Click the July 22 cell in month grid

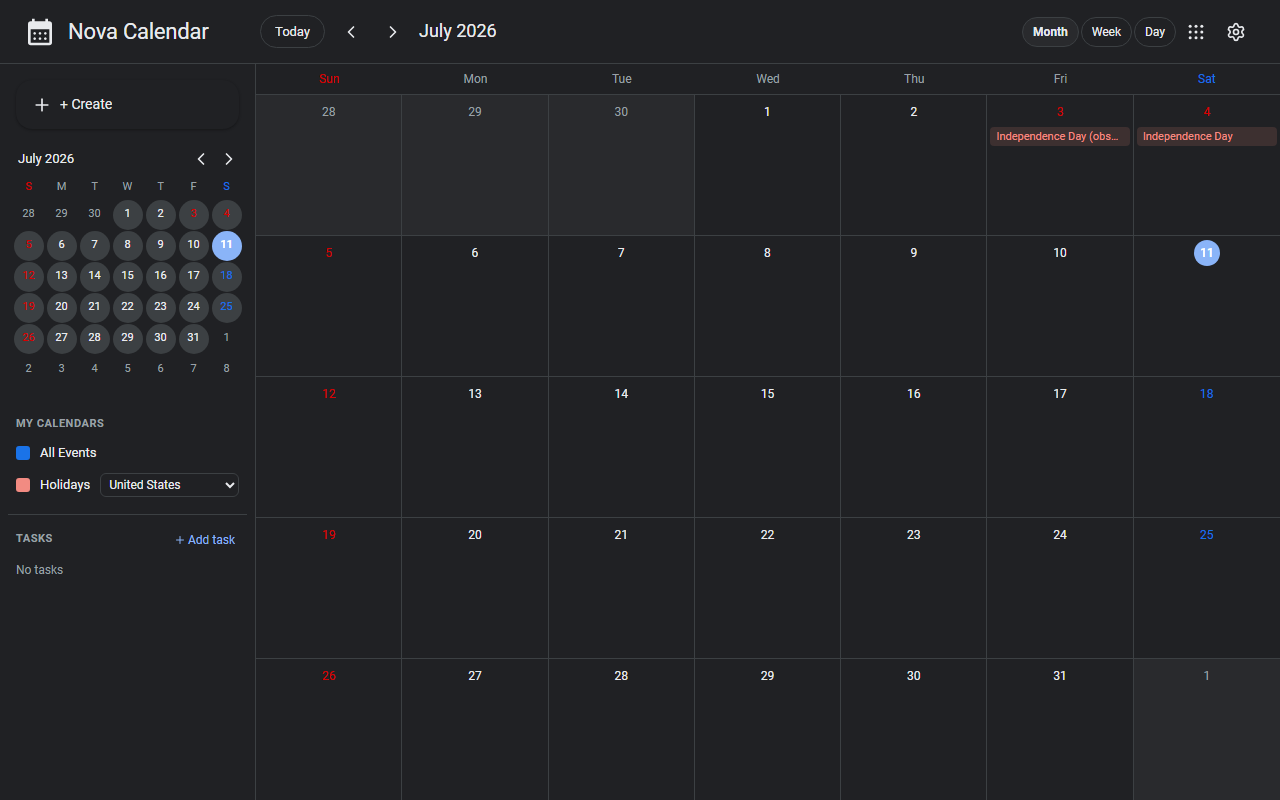(767, 588)
